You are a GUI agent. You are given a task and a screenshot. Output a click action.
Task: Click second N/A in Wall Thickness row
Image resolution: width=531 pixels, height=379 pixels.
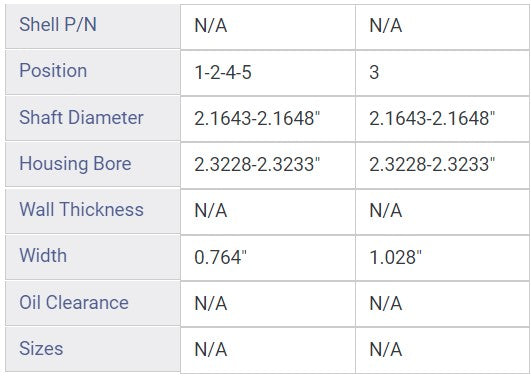[x=386, y=211]
